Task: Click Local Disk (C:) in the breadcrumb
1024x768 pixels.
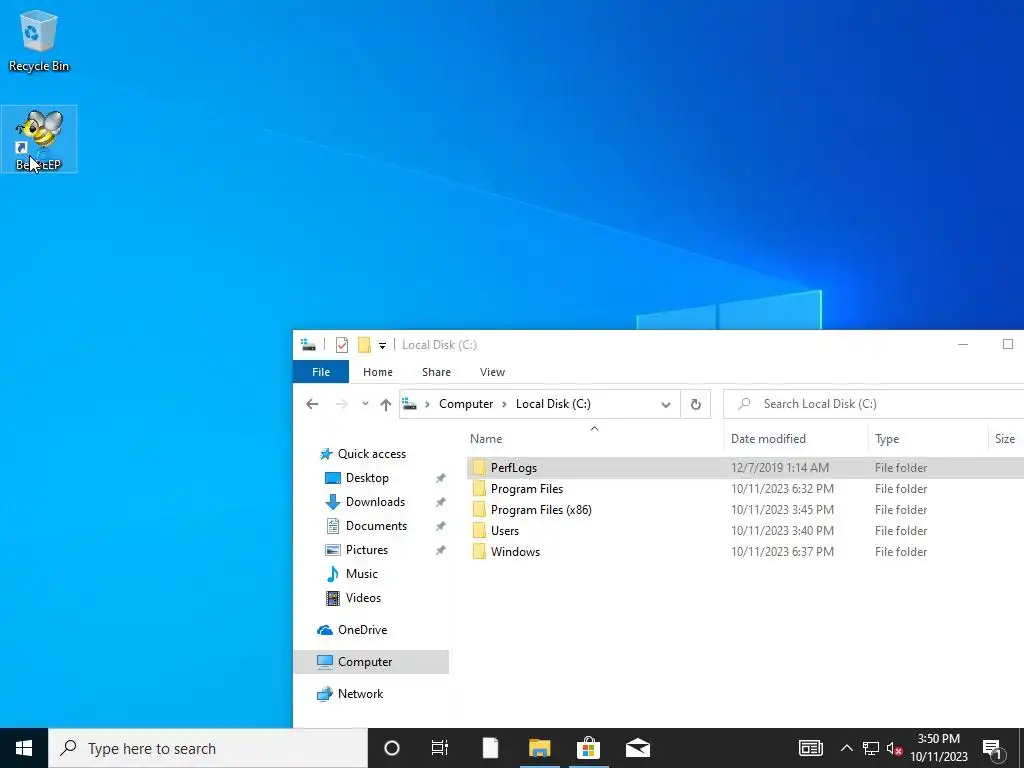Action: click(553, 404)
